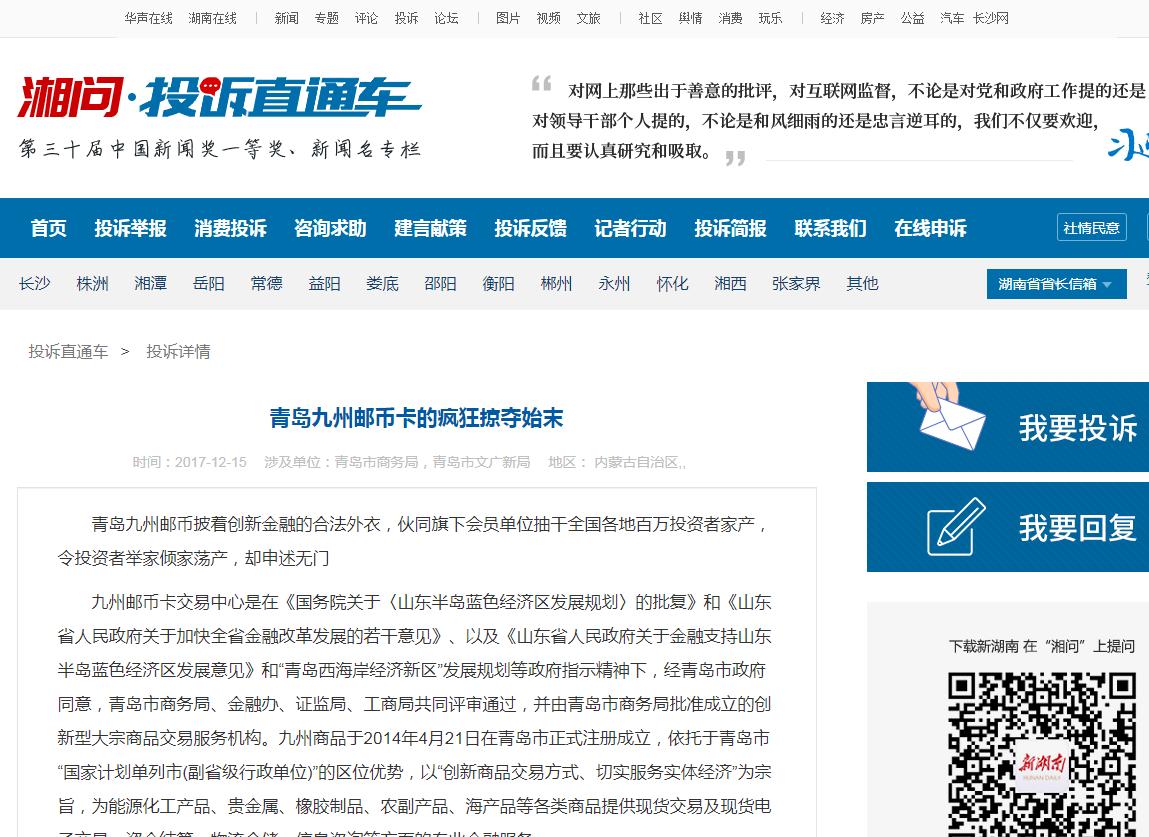
Task: Open the 视频 channel from the top bar
Action: point(547,17)
